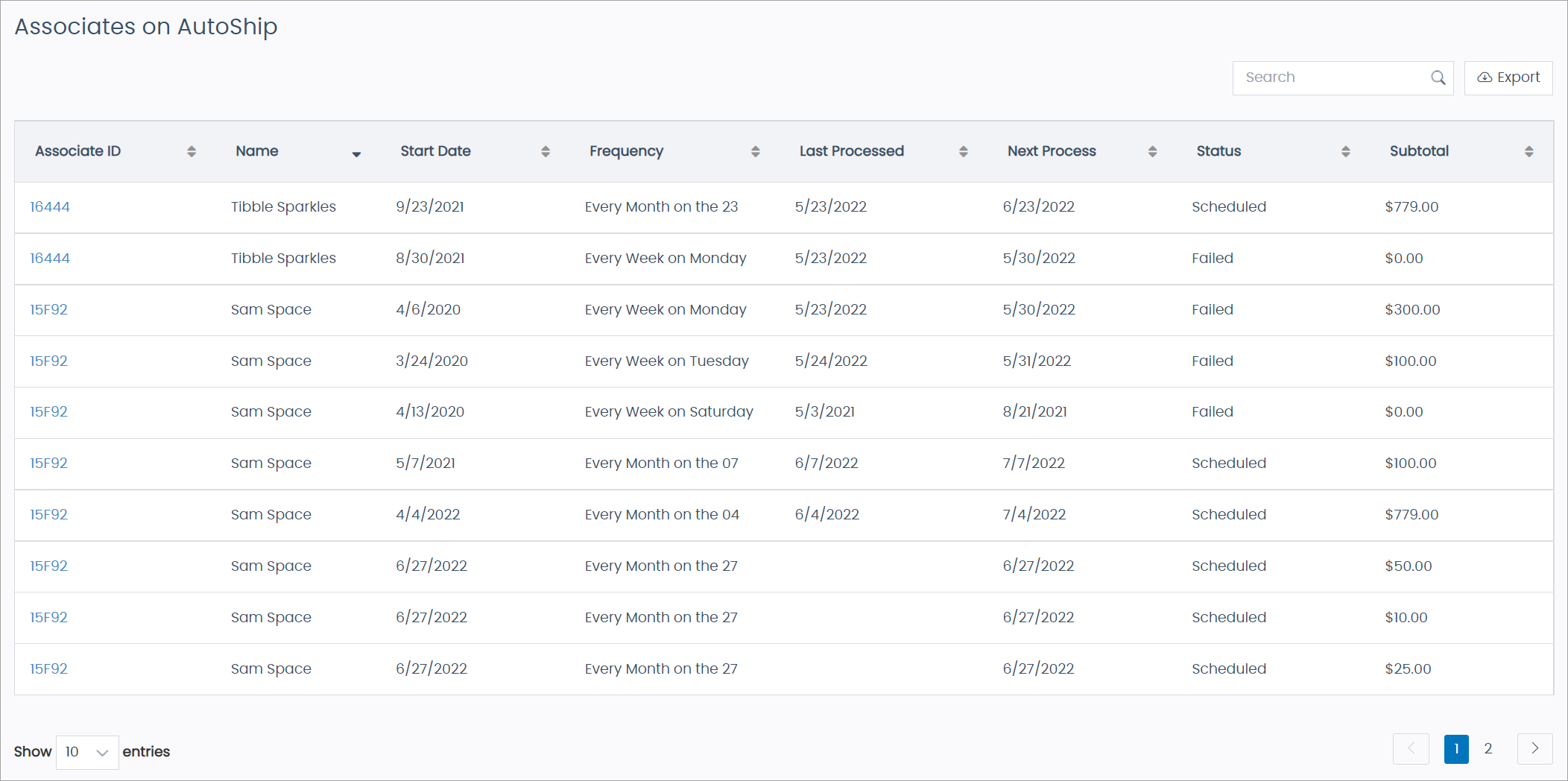Click the search magnifier icon
The image size is (1568, 781).
point(1438,78)
